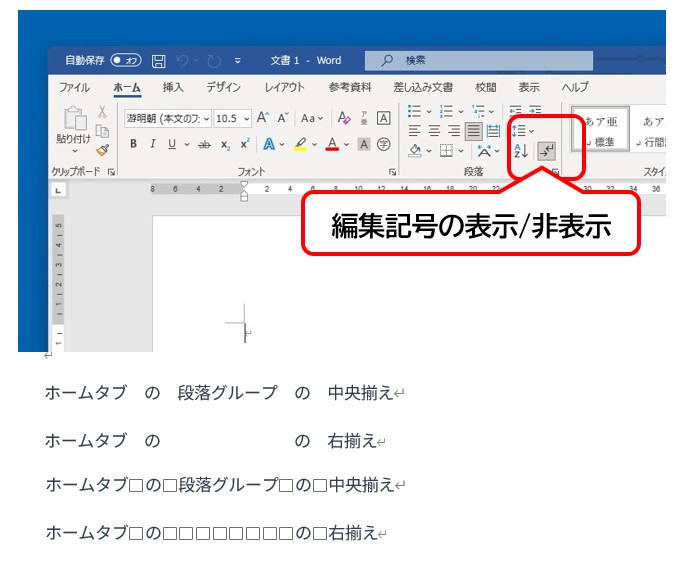Click the text effects blue A icon
This screenshot has width=682, height=571.
pos(269,144)
